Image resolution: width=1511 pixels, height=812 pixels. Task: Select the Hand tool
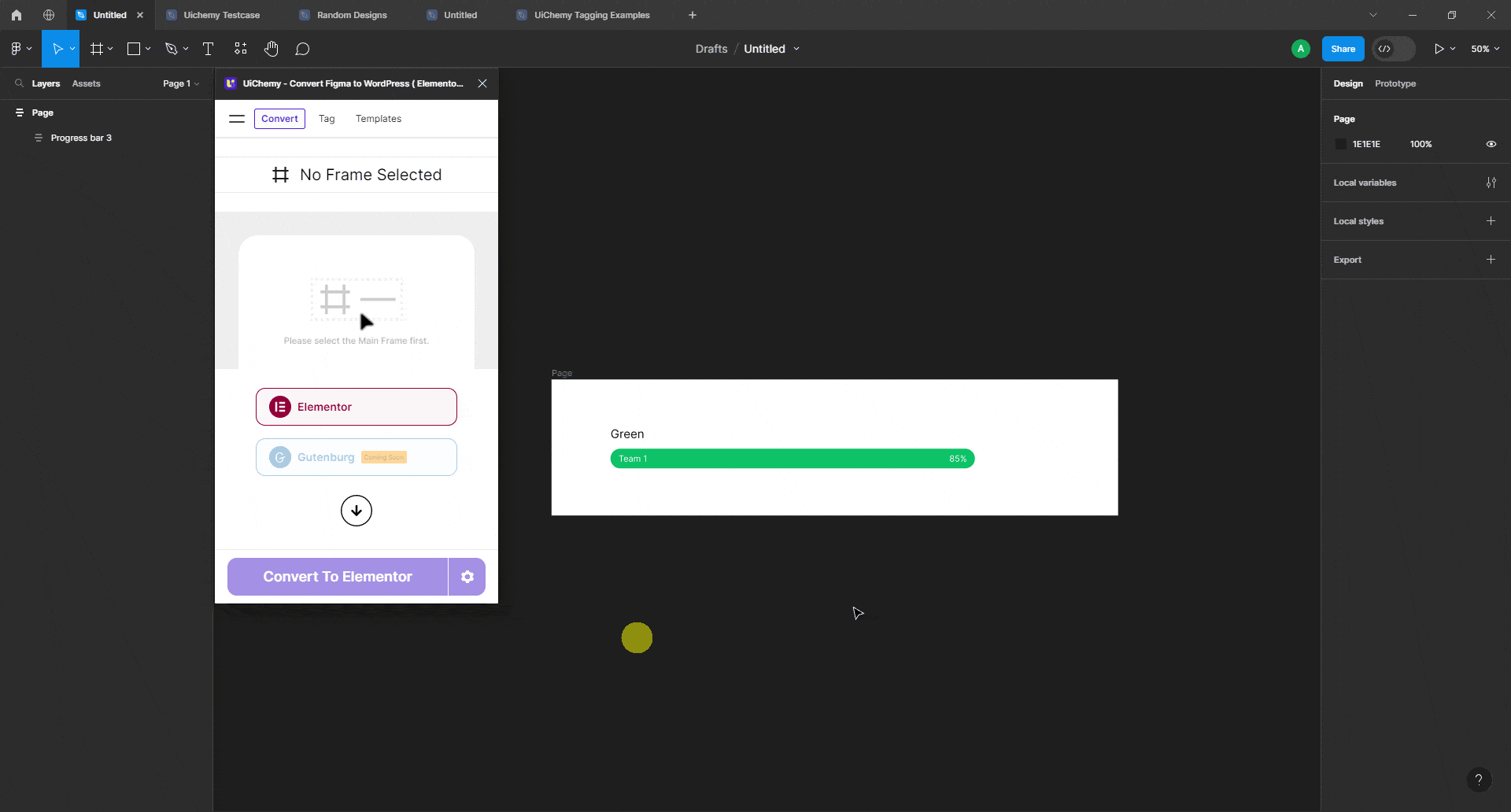click(x=272, y=48)
